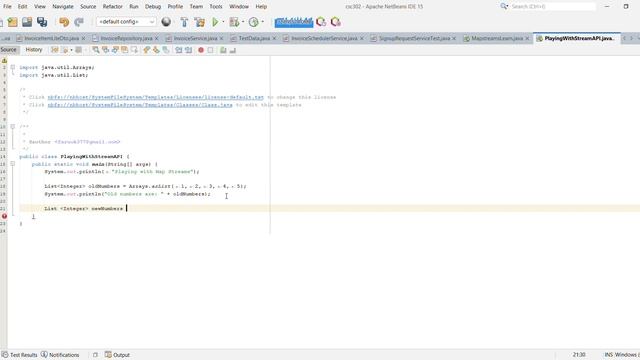Click the Last Edit icon in editor toolbar
The width and height of the screenshot is (640, 360).
coord(54,50)
